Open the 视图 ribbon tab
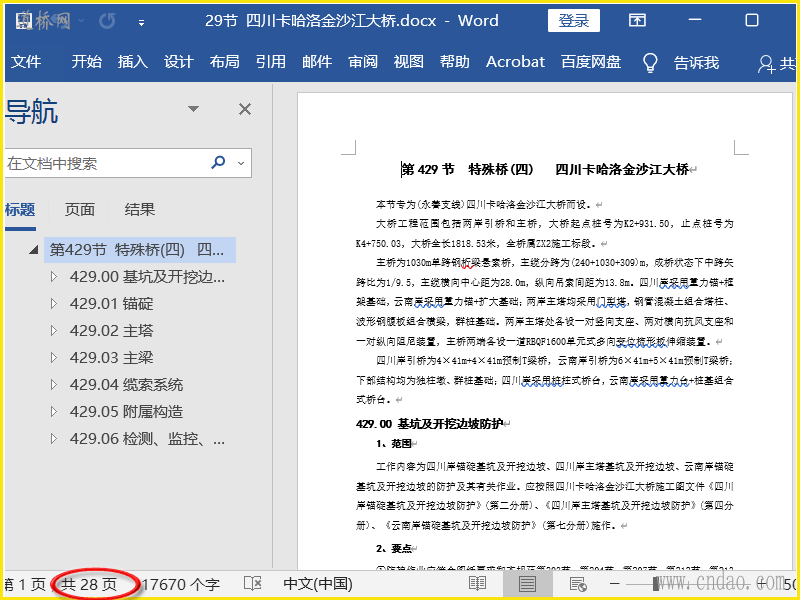The height and width of the screenshot is (600, 800). (x=409, y=62)
